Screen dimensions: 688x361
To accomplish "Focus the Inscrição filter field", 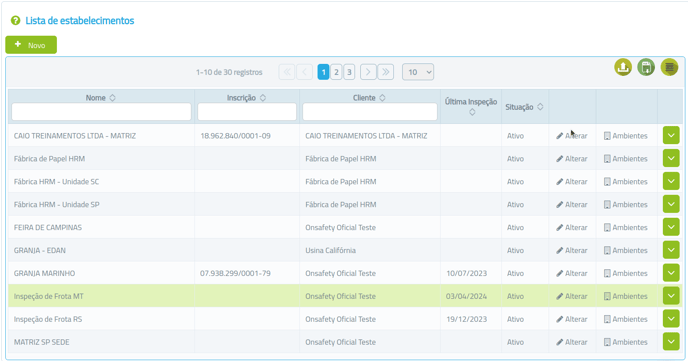I will click(247, 112).
